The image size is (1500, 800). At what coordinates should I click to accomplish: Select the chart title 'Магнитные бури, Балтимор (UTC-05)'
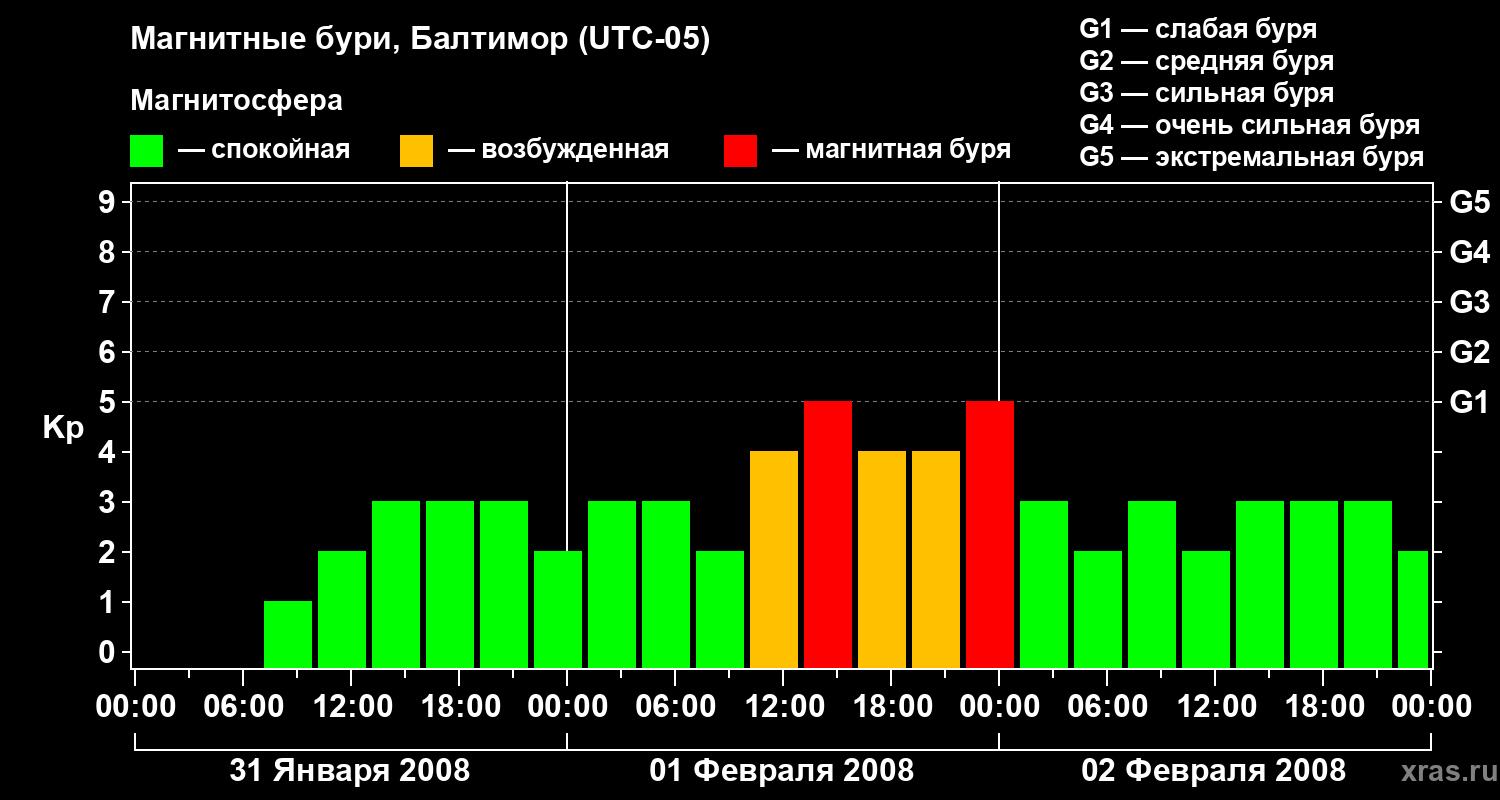pyautogui.click(x=420, y=40)
